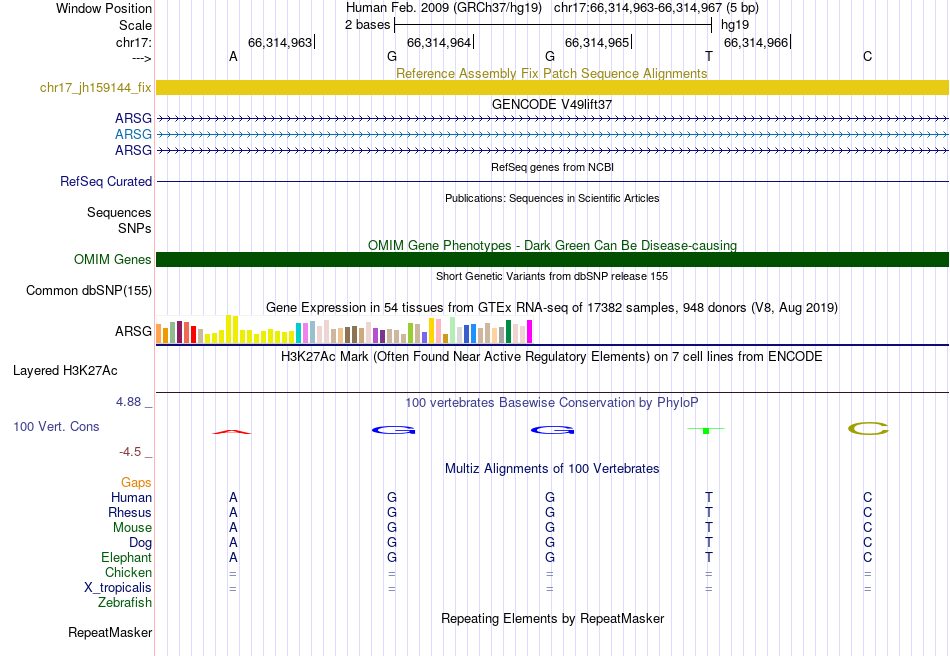950x656 pixels.
Task: Open the first ARSG GENCODE transcript label
Action: click(x=133, y=118)
